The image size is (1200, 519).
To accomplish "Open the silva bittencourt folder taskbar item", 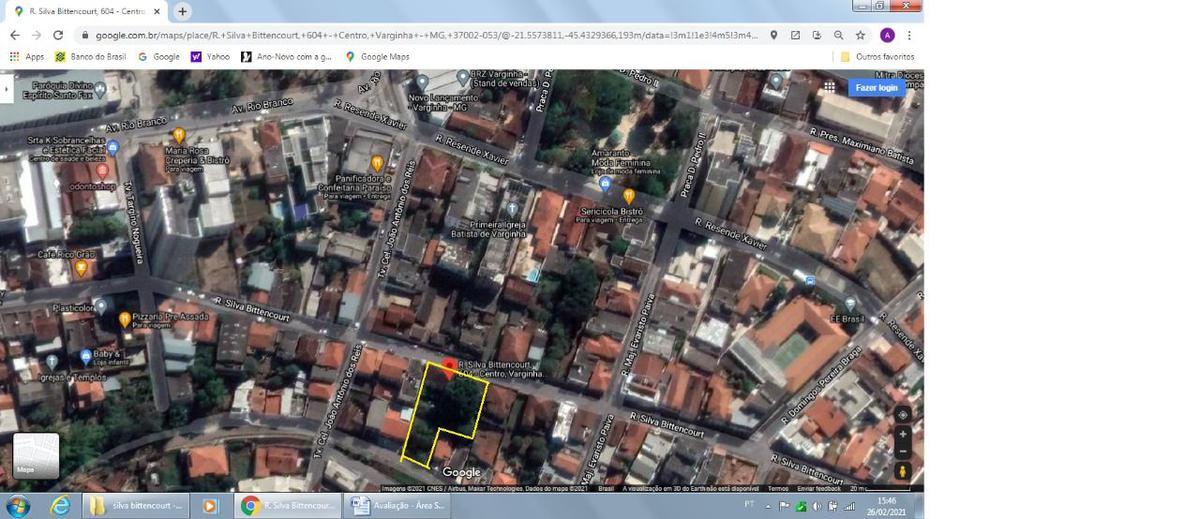I will [136, 506].
